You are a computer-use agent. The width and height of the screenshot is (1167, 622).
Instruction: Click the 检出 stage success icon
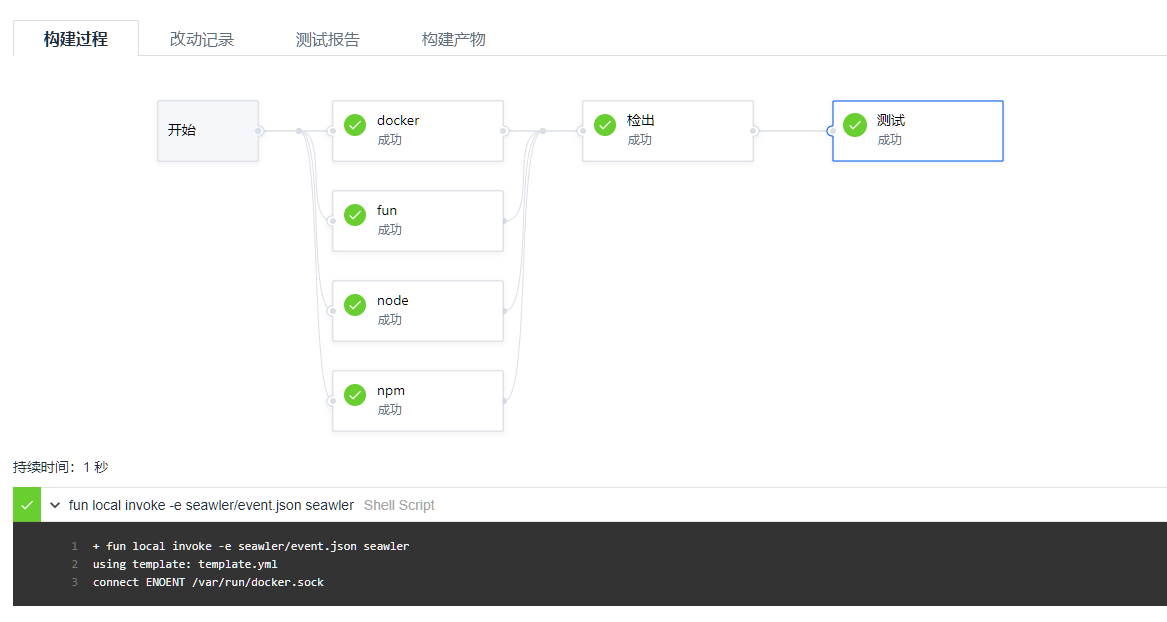(605, 125)
